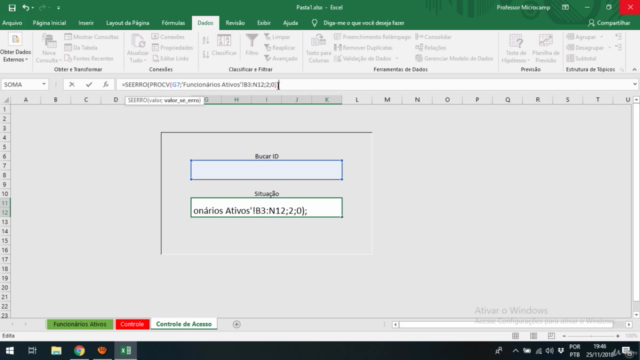Sort descending with Z-A icon
Image resolution: width=640 pixels, height=360 pixels.
coord(206,54)
